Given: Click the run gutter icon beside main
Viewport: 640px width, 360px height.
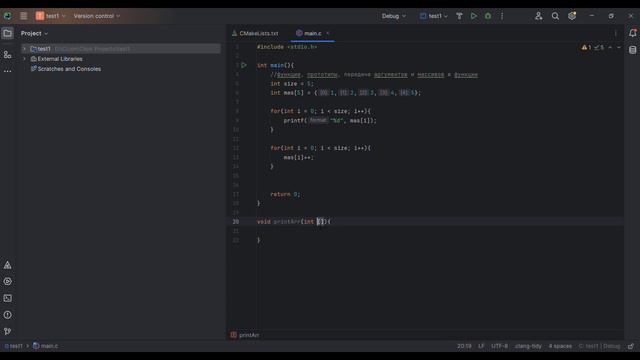Looking at the screenshot, I should (244, 65).
